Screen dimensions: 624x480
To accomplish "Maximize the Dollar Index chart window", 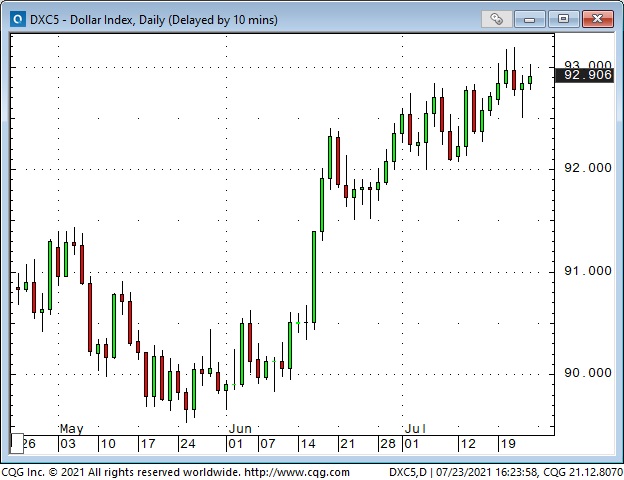I will point(563,19).
